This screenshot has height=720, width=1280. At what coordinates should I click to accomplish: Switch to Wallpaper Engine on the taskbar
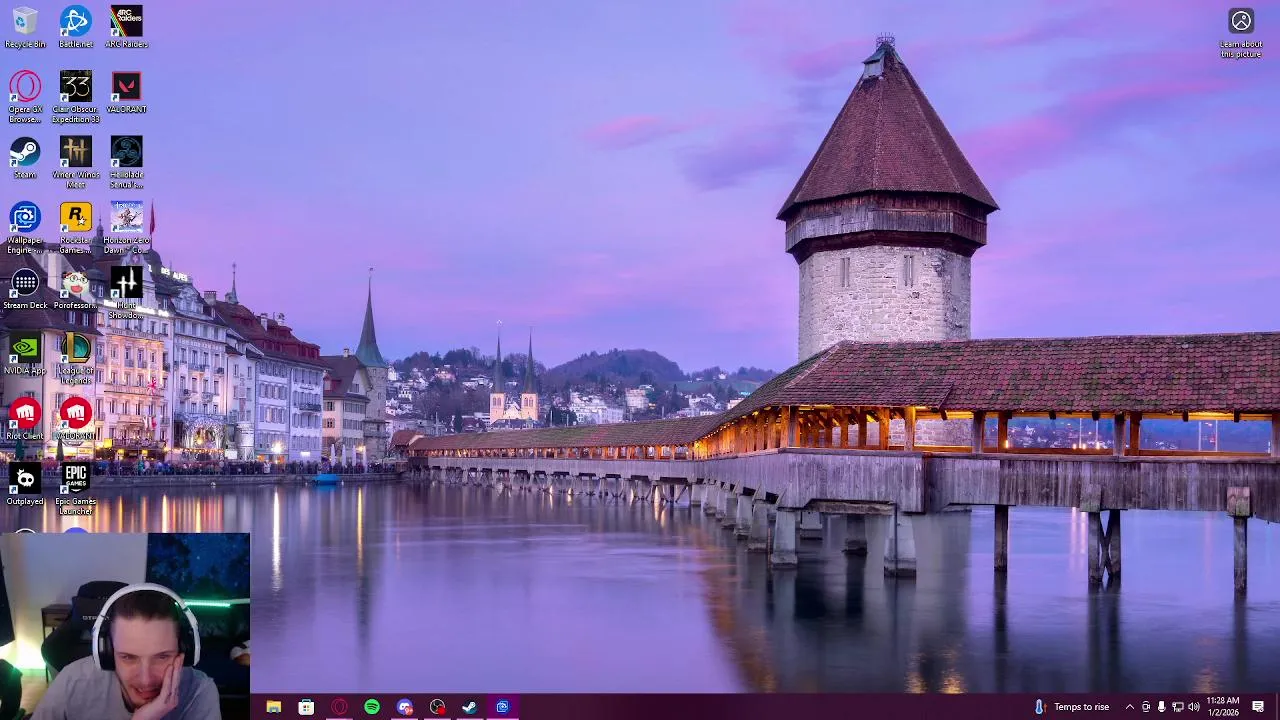tap(502, 707)
